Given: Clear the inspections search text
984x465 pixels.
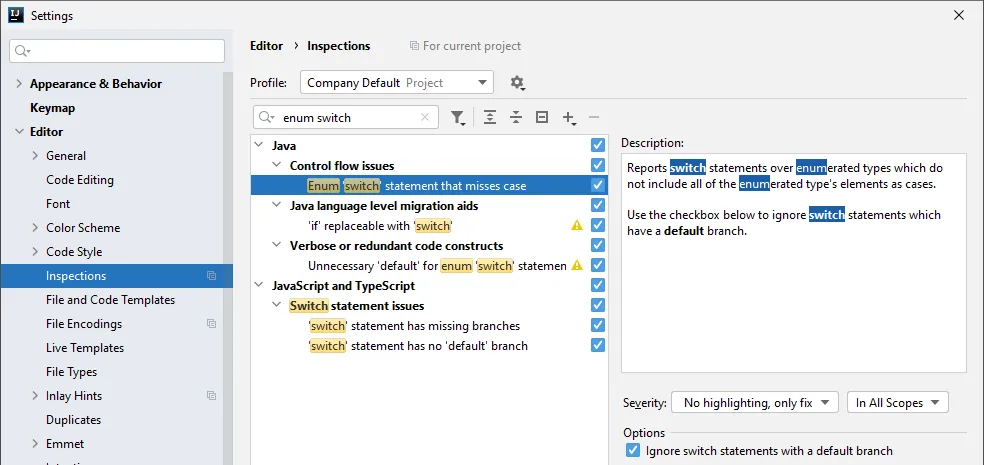Looking at the screenshot, I should (x=425, y=118).
